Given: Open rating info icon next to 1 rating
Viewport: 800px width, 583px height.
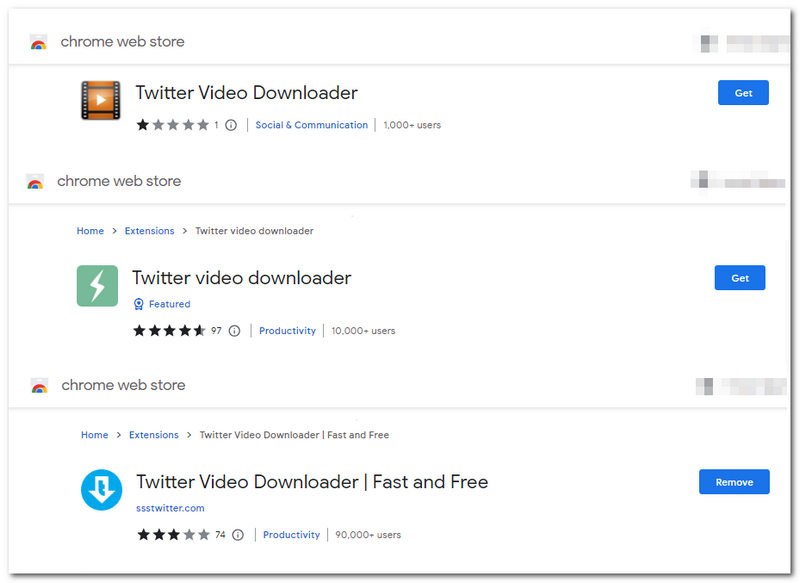Looking at the screenshot, I should pyautogui.click(x=231, y=125).
